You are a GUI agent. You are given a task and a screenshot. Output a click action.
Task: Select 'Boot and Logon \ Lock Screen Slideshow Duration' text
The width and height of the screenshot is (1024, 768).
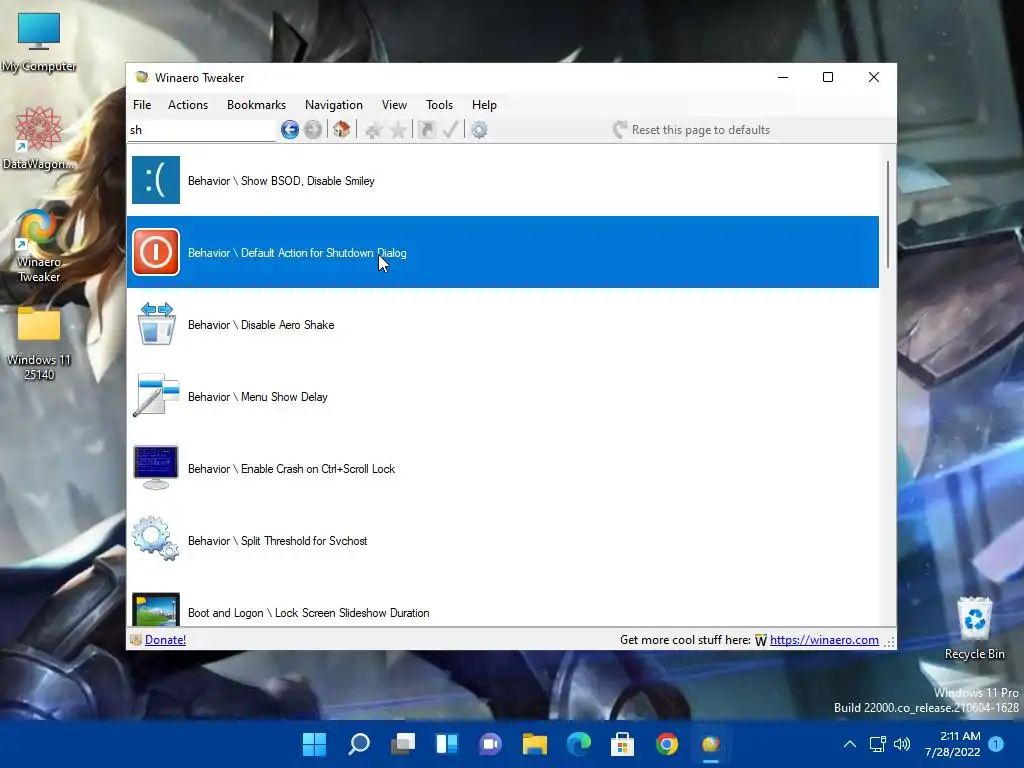[309, 613]
